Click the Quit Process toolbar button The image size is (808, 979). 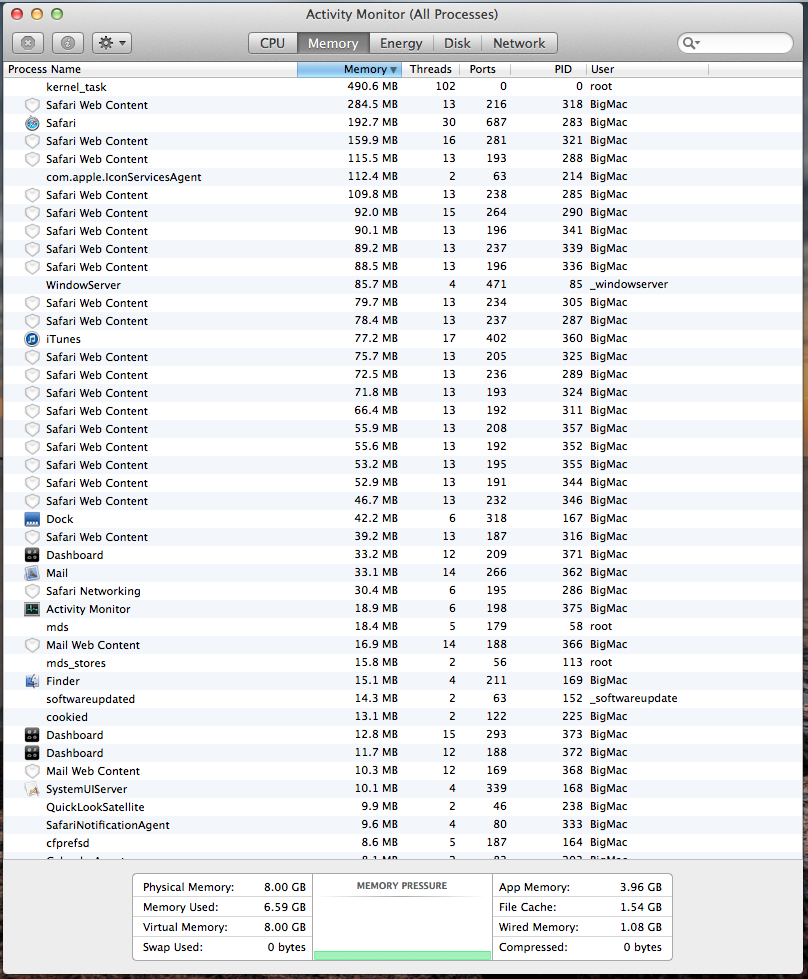pos(28,43)
